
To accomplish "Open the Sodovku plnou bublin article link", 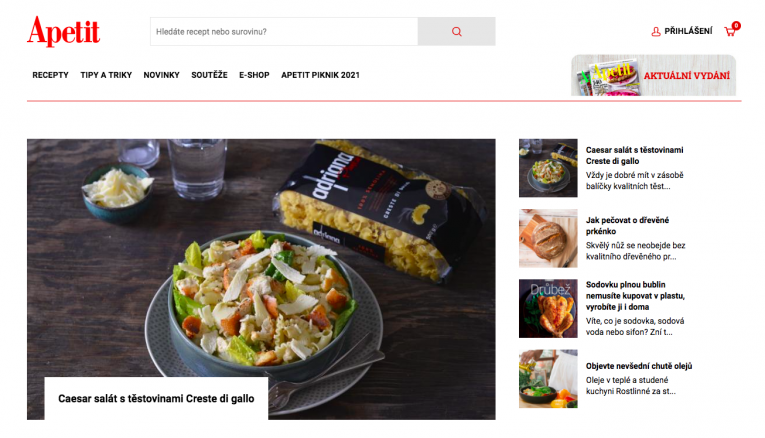I will (635, 296).
